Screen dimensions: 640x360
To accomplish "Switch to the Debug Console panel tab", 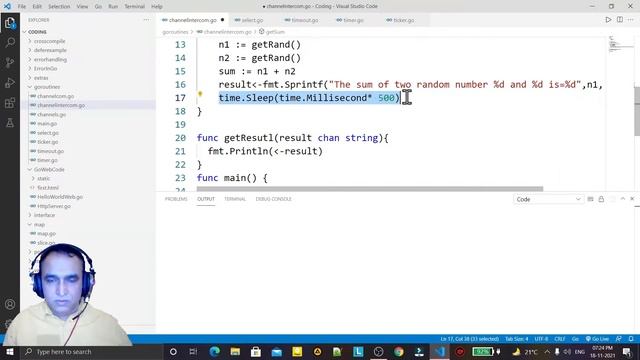I will click(x=273, y=199).
